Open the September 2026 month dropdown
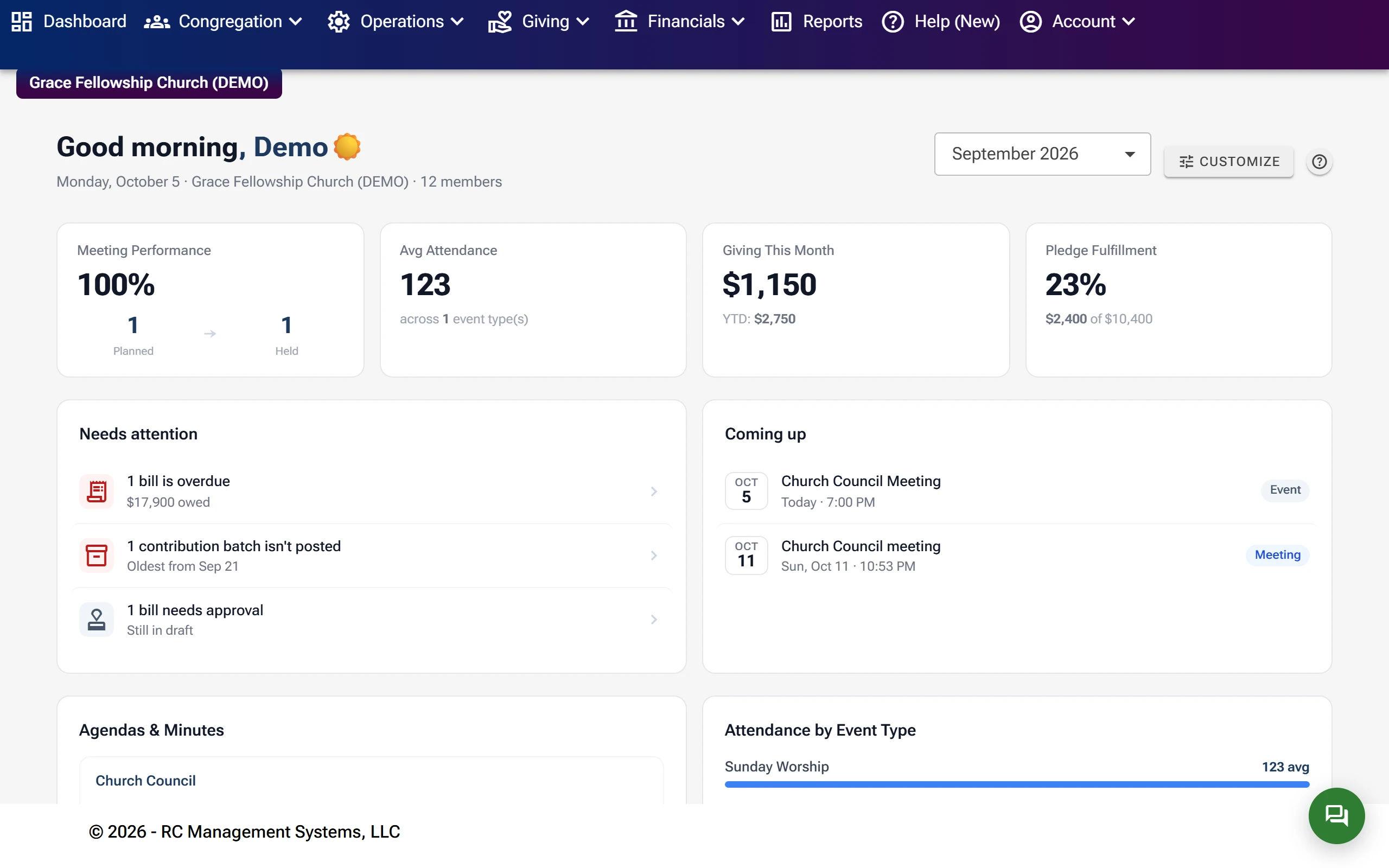 click(1042, 154)
